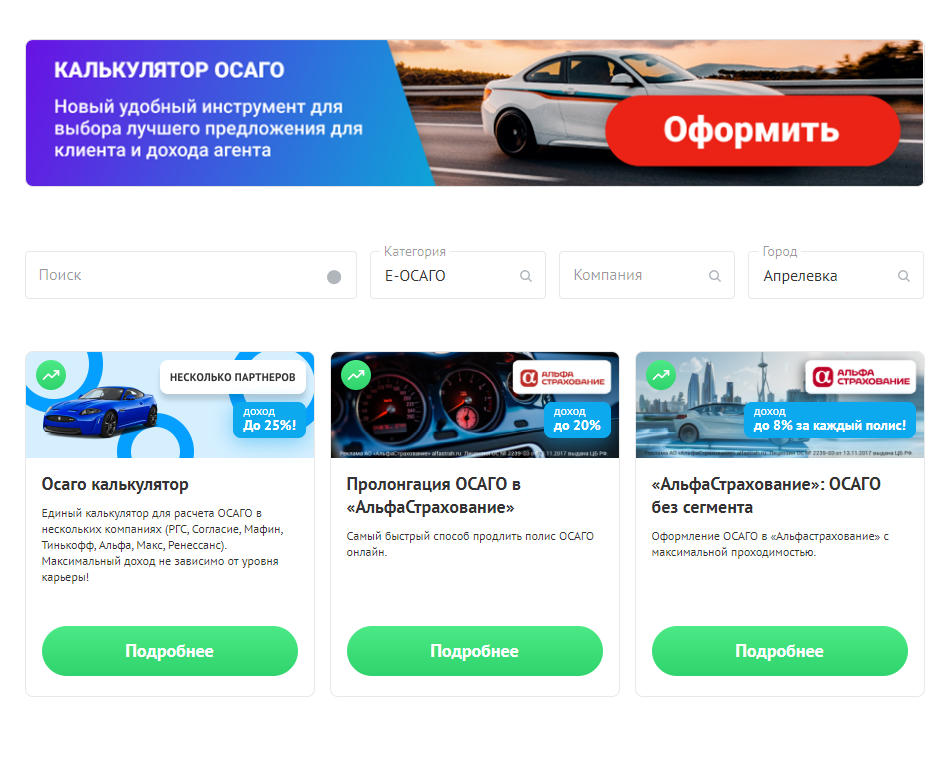The width and height of the screenshot is (949, 766).
Task: Click Подробнее under Пролонгация ОСАГО в АльфаСтрахование
Action: [474, 651]
